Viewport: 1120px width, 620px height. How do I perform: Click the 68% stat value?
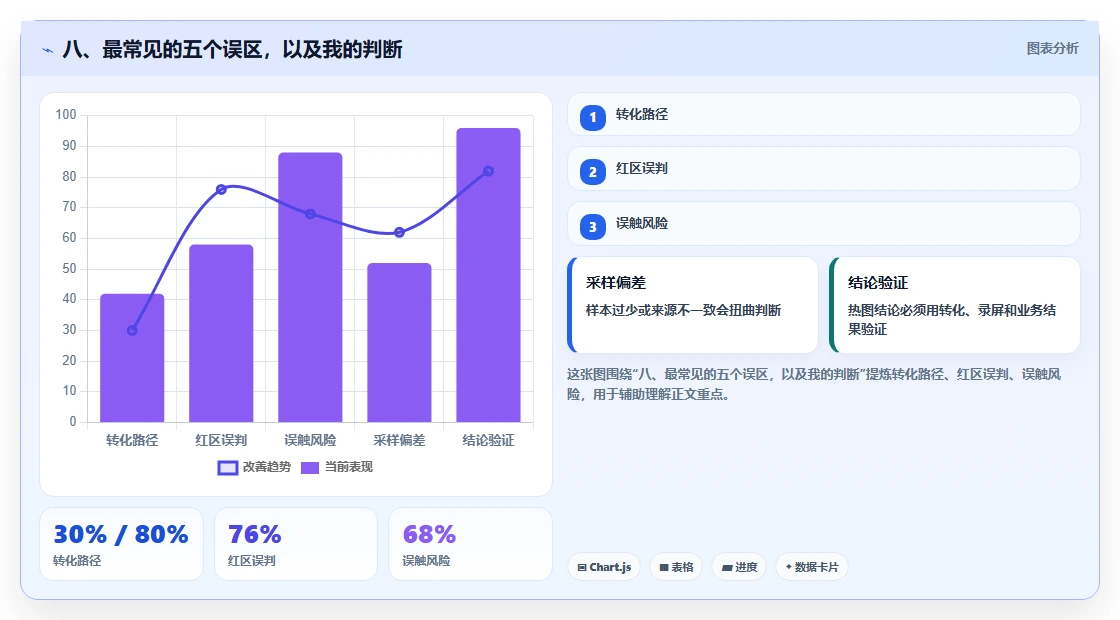click(429, 534)
